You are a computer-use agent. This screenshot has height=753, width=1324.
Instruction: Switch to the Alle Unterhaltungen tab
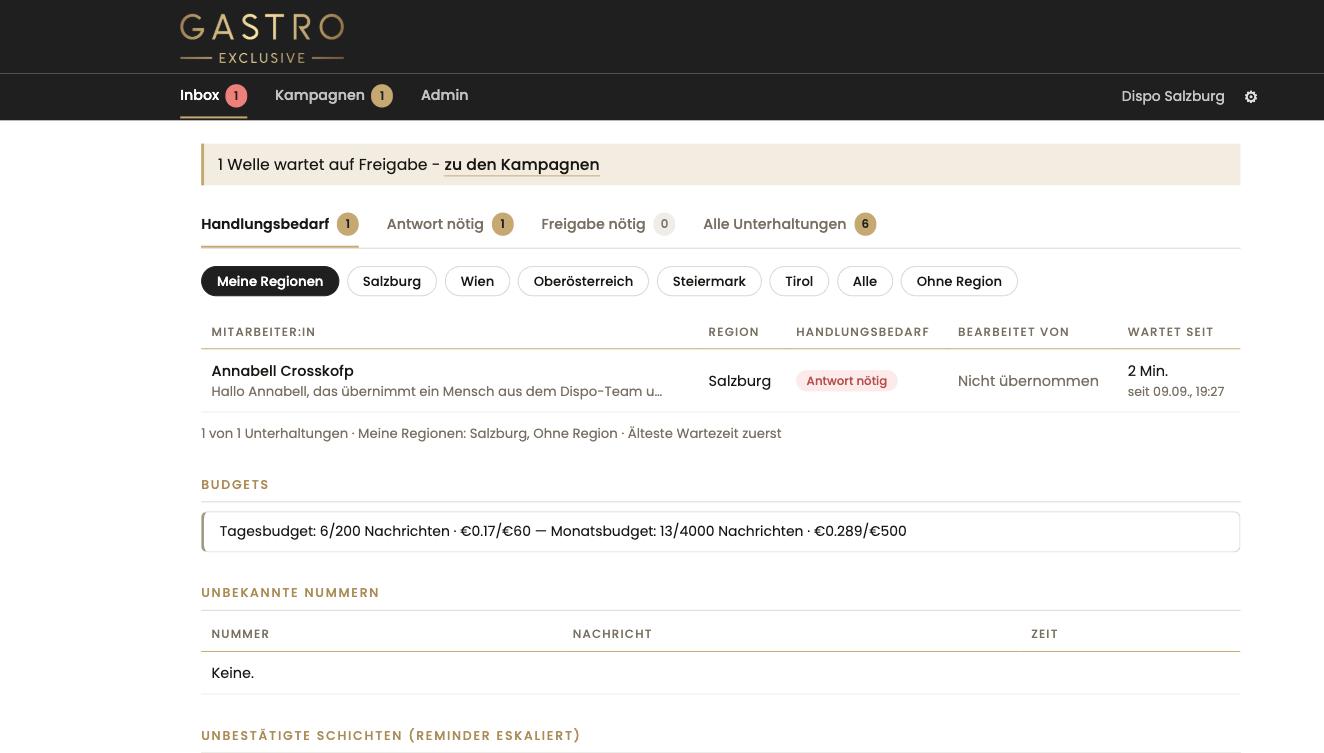click(x=789, y=224)
